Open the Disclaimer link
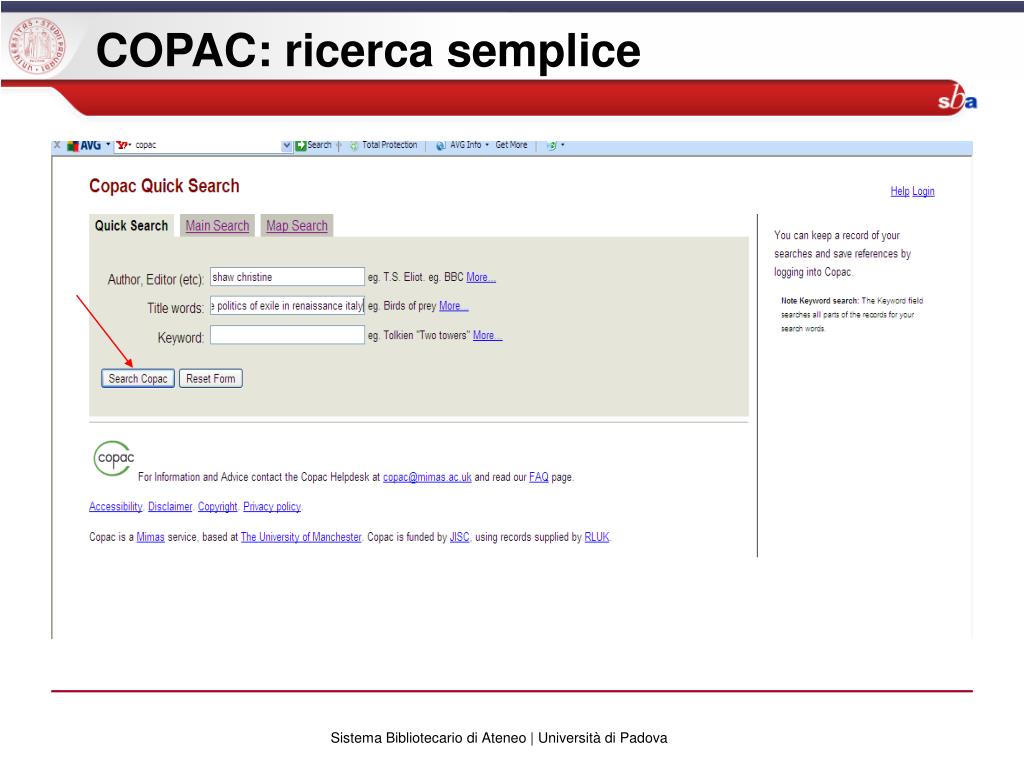1024x768 pixels. [x=170, y=507]
